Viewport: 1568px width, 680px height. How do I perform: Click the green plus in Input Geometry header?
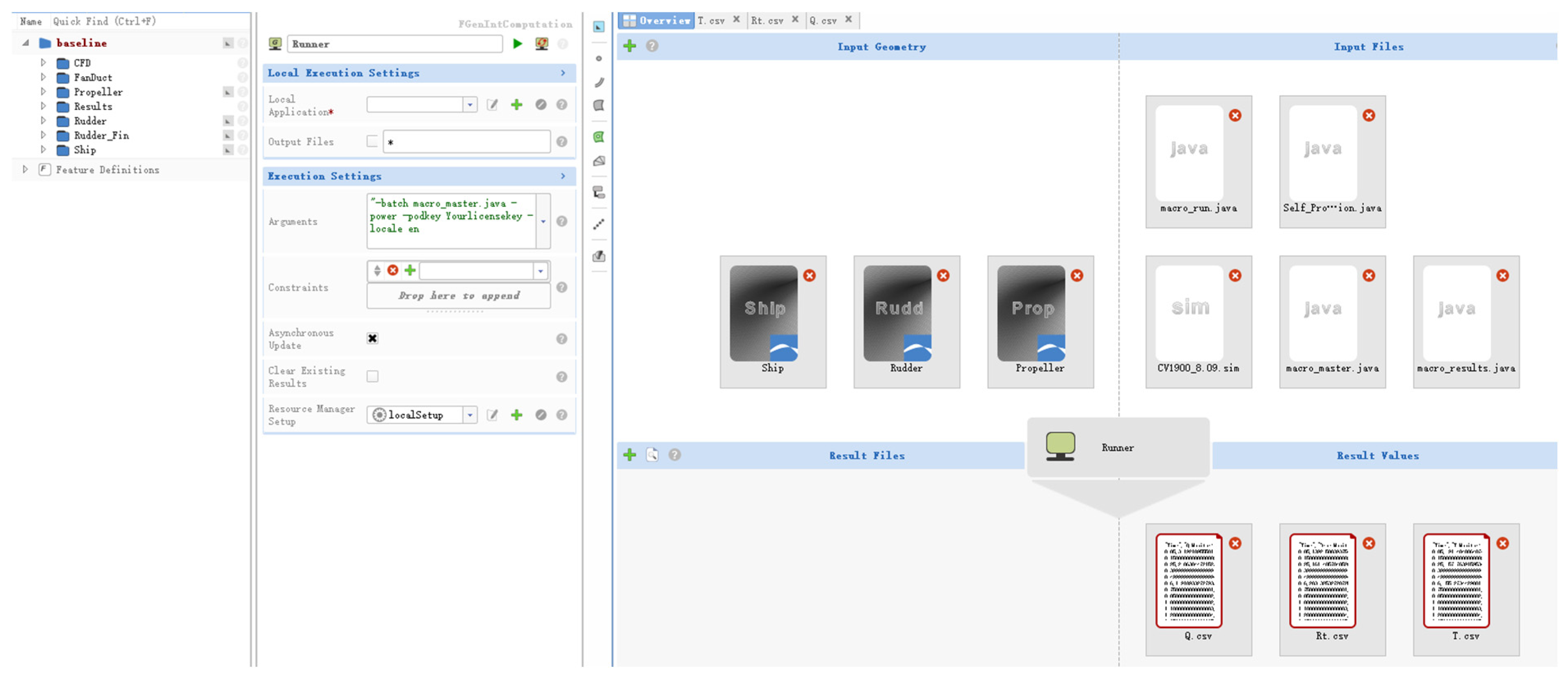click(x=630, y=46)
